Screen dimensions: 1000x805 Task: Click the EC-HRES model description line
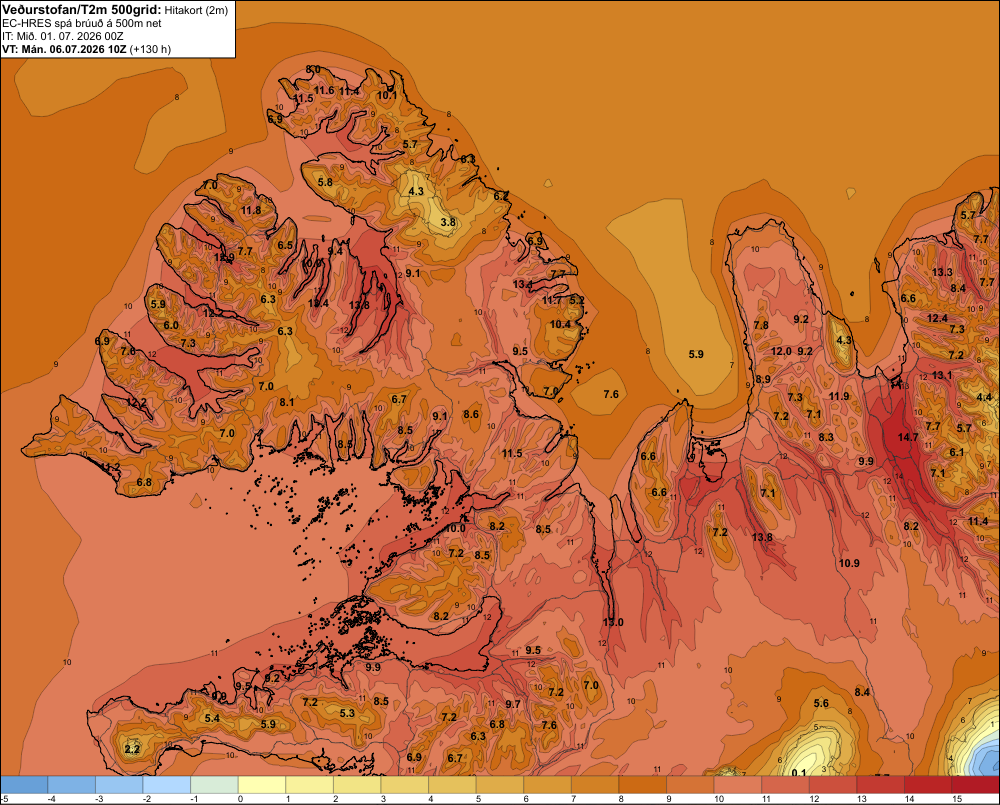82,24
